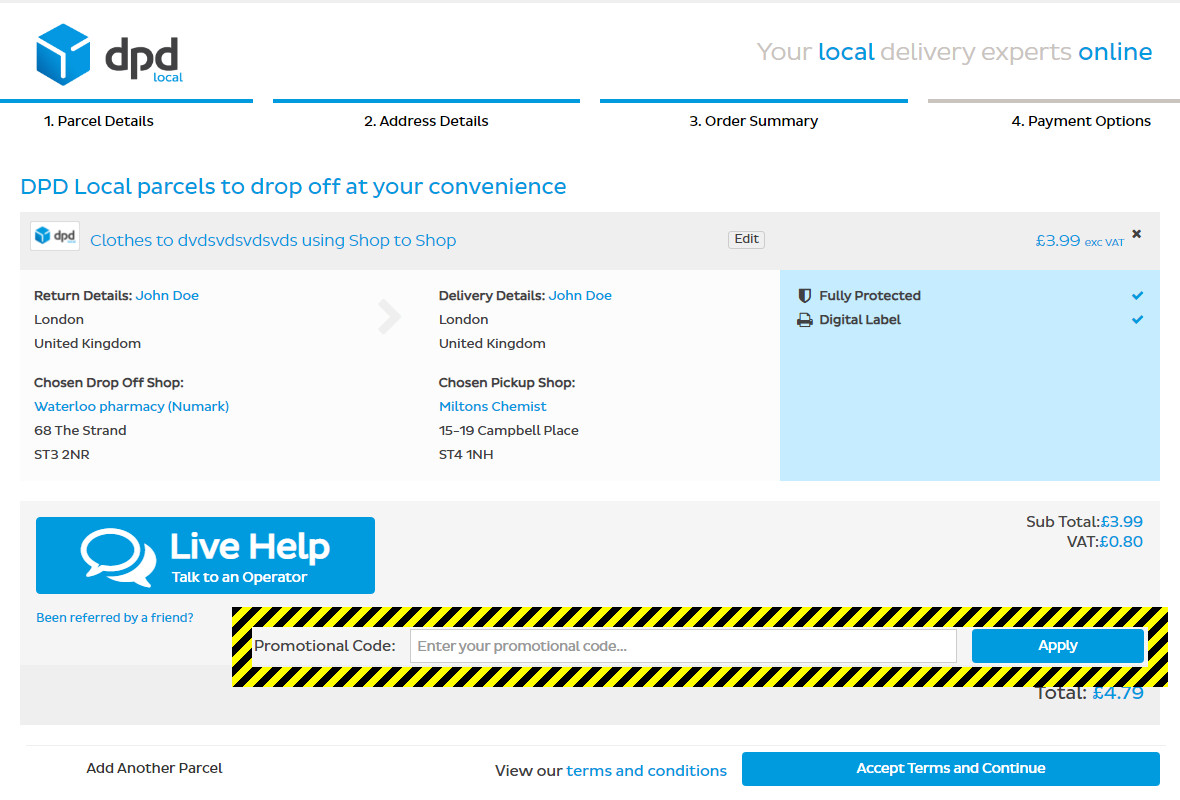
Task: Click the 15-19 Campbell Place address line
Action: tap(509, 430)
